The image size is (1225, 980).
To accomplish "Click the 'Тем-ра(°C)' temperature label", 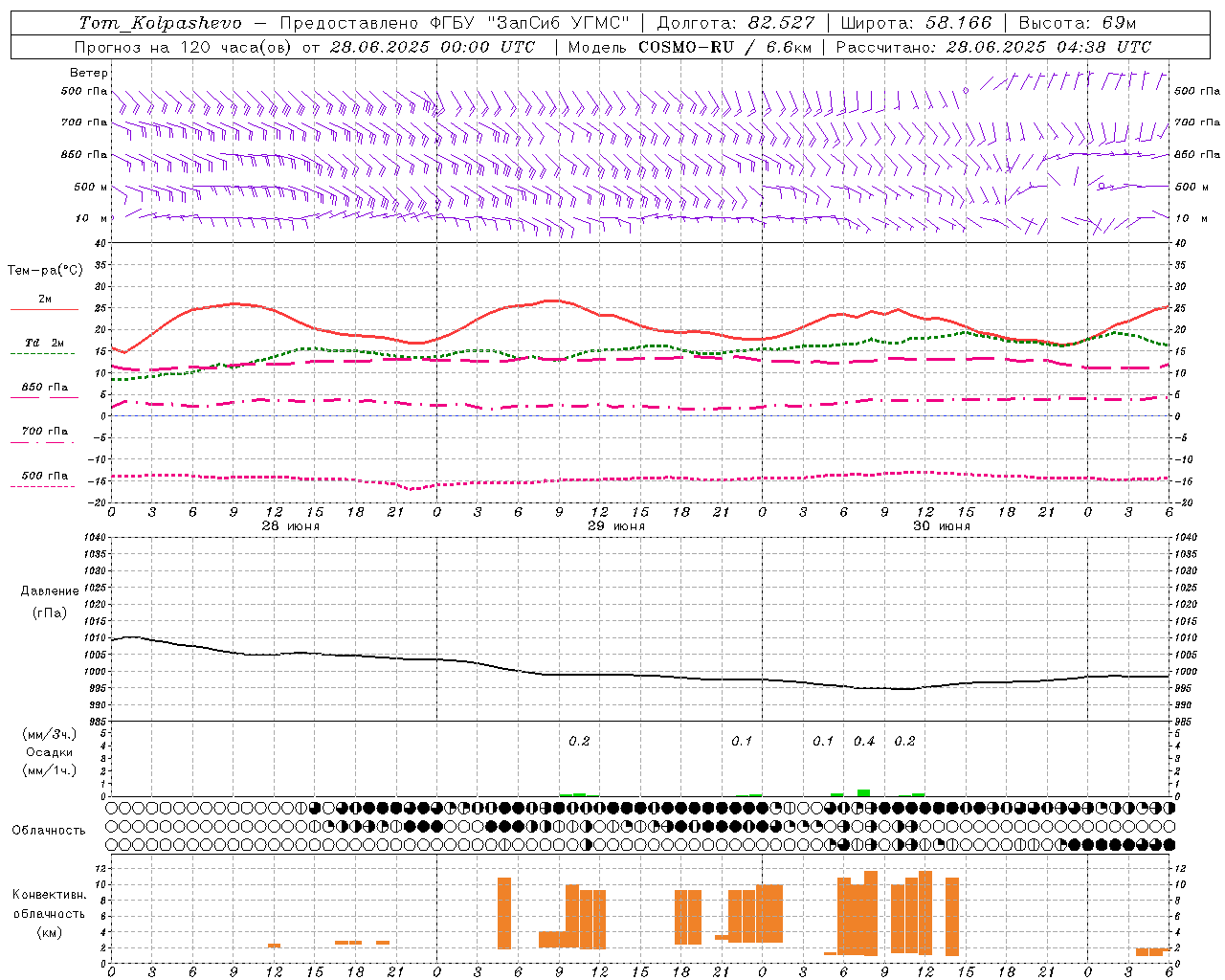I will point(45,271).
